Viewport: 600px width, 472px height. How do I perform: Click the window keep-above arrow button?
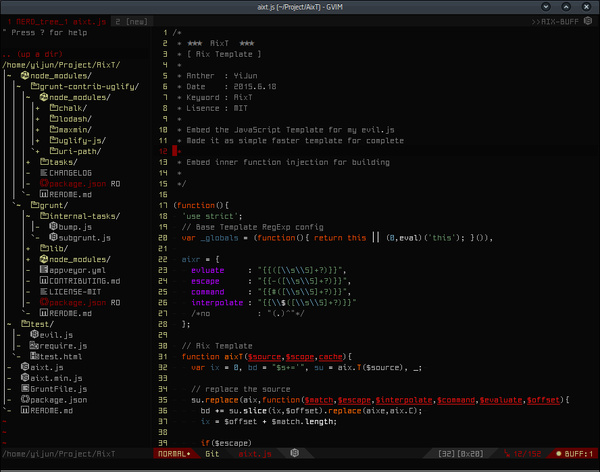click(x=566, y=7)
